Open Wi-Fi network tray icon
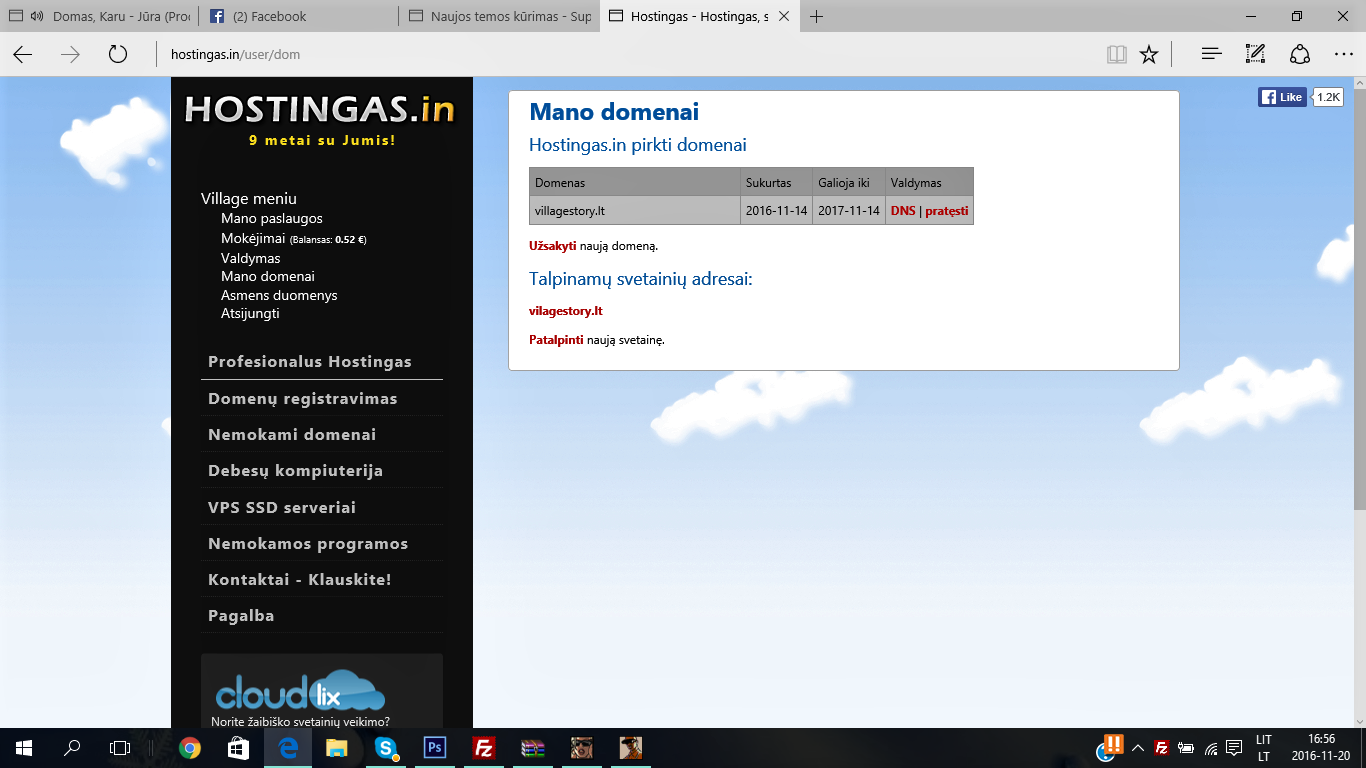Screen dimensions: 1366x768 1211,748
